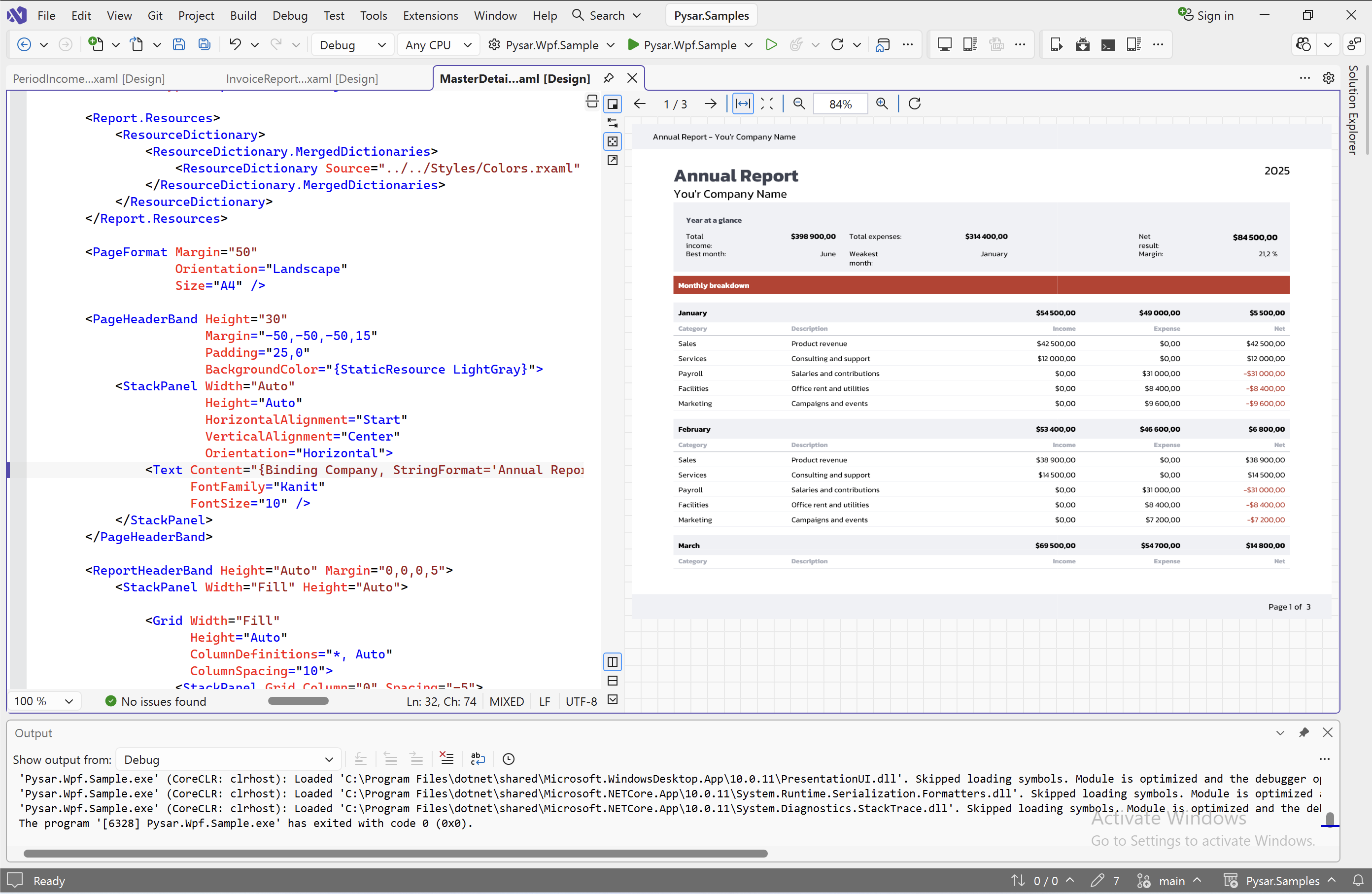Image resolution: width=1372 pixels, height=894 pixels.
Task: Undo the last action
Action: (235, 44)
